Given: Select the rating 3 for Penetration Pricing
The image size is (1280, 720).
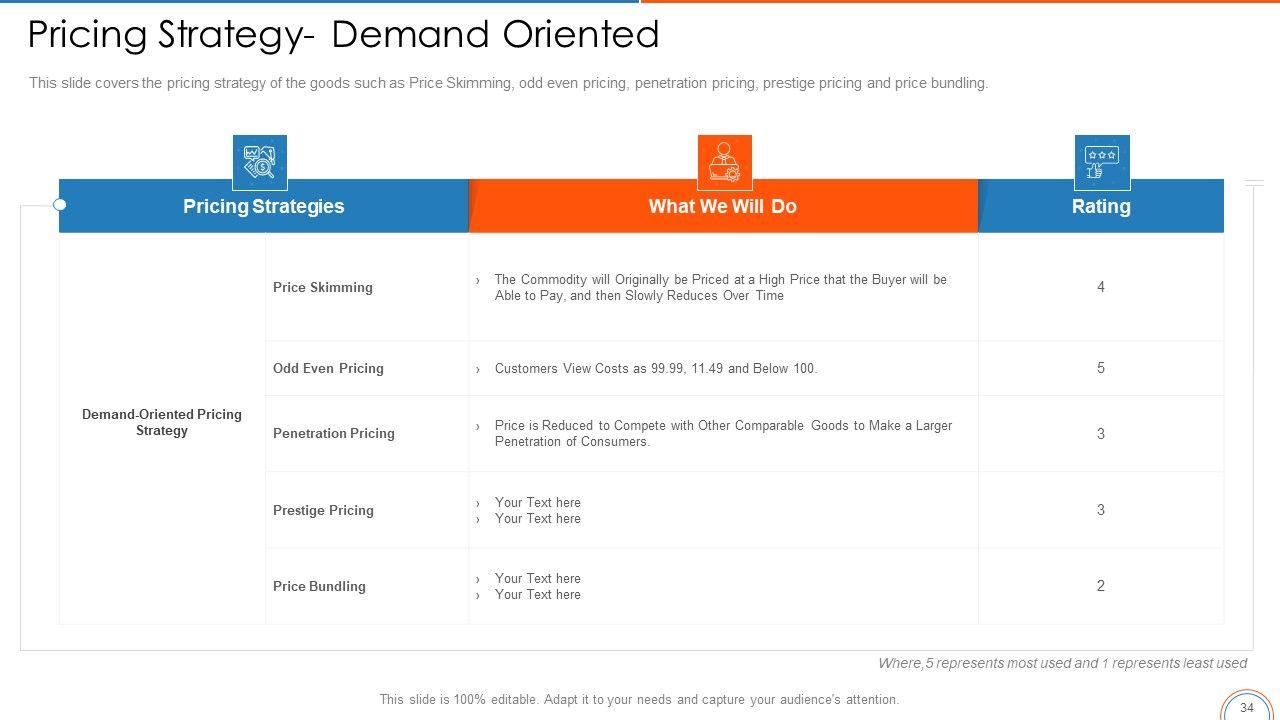Looking at the screenshot, I should coord(1101,433).
